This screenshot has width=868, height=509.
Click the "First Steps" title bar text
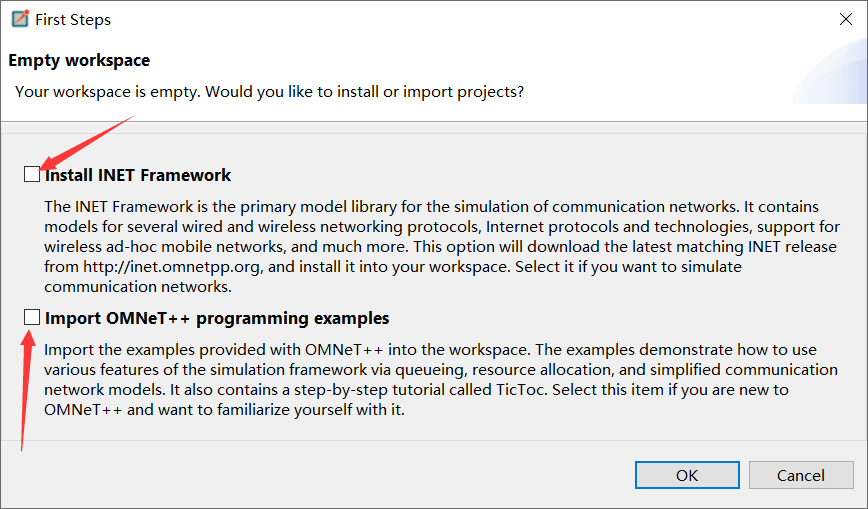(73, 20)
